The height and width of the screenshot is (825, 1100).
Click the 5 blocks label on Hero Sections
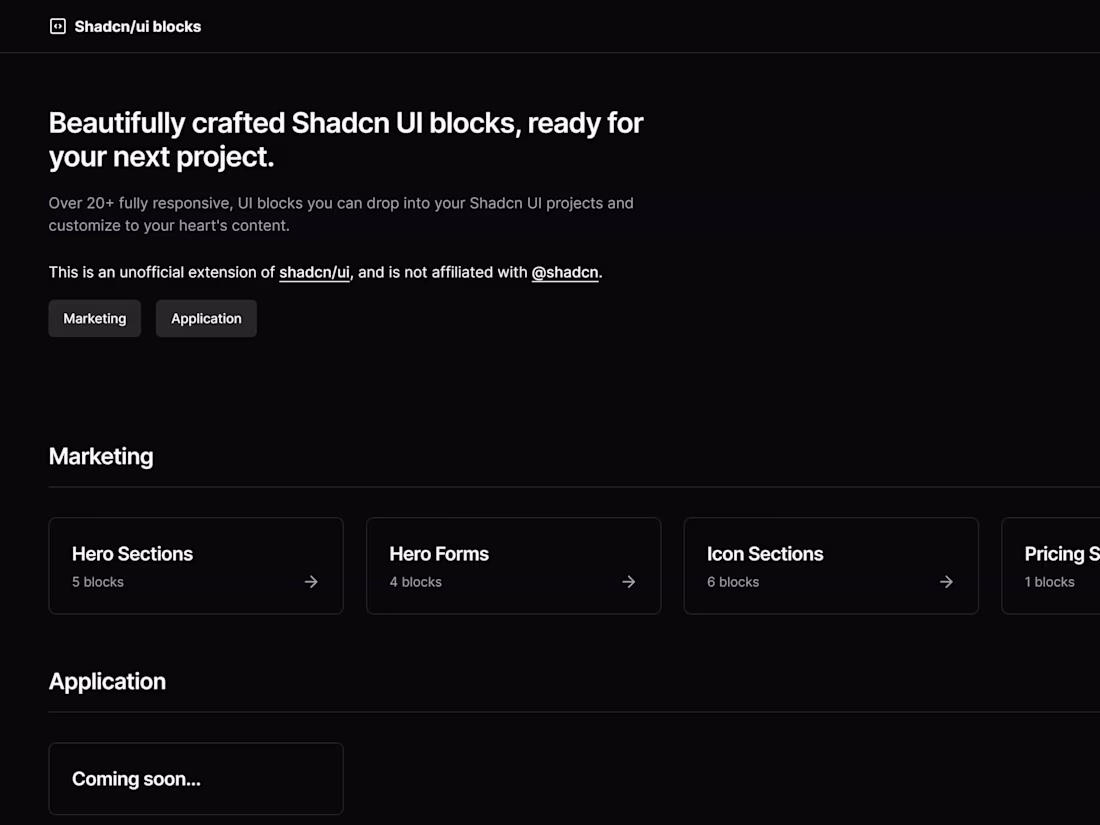97,581
